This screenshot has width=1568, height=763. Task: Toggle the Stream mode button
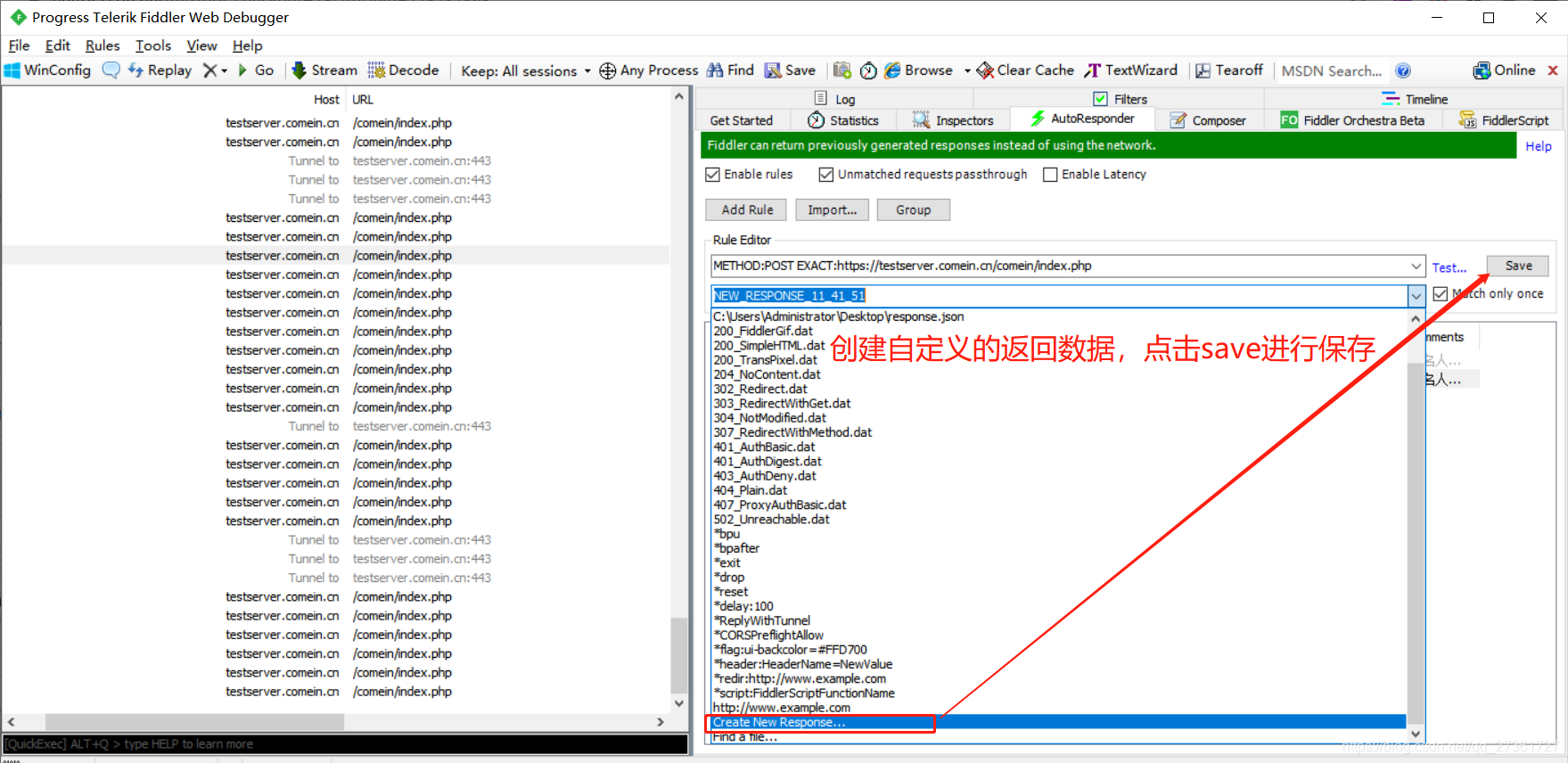coord(324,70)
